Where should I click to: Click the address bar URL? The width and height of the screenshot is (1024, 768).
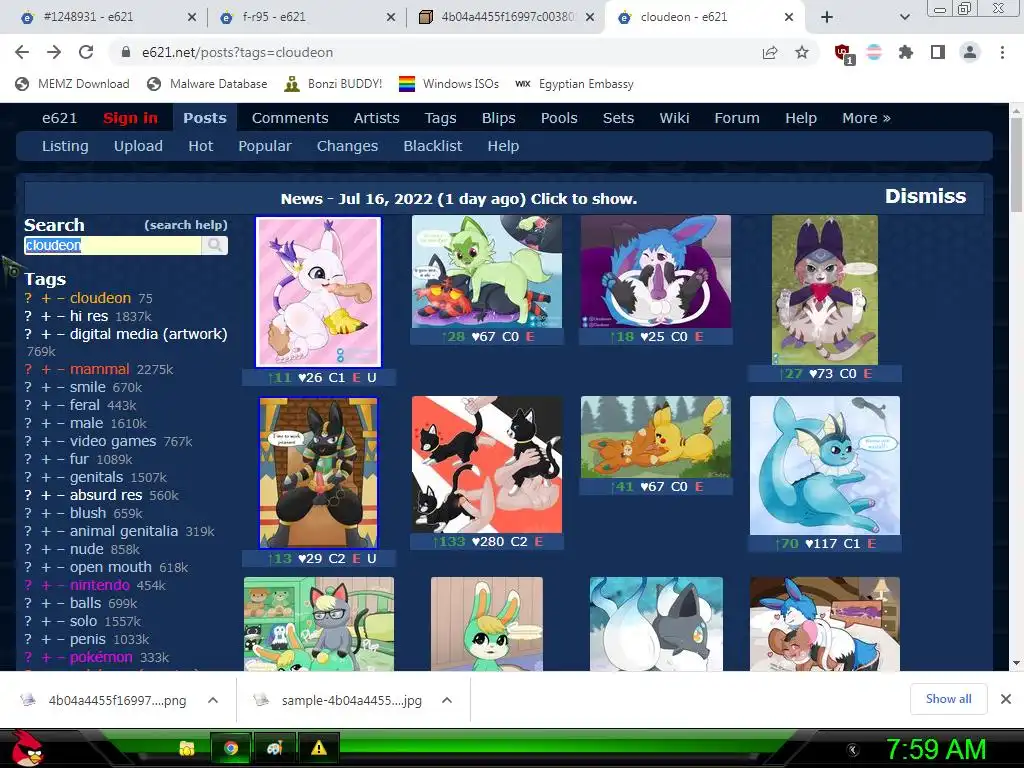click(237, 52)
